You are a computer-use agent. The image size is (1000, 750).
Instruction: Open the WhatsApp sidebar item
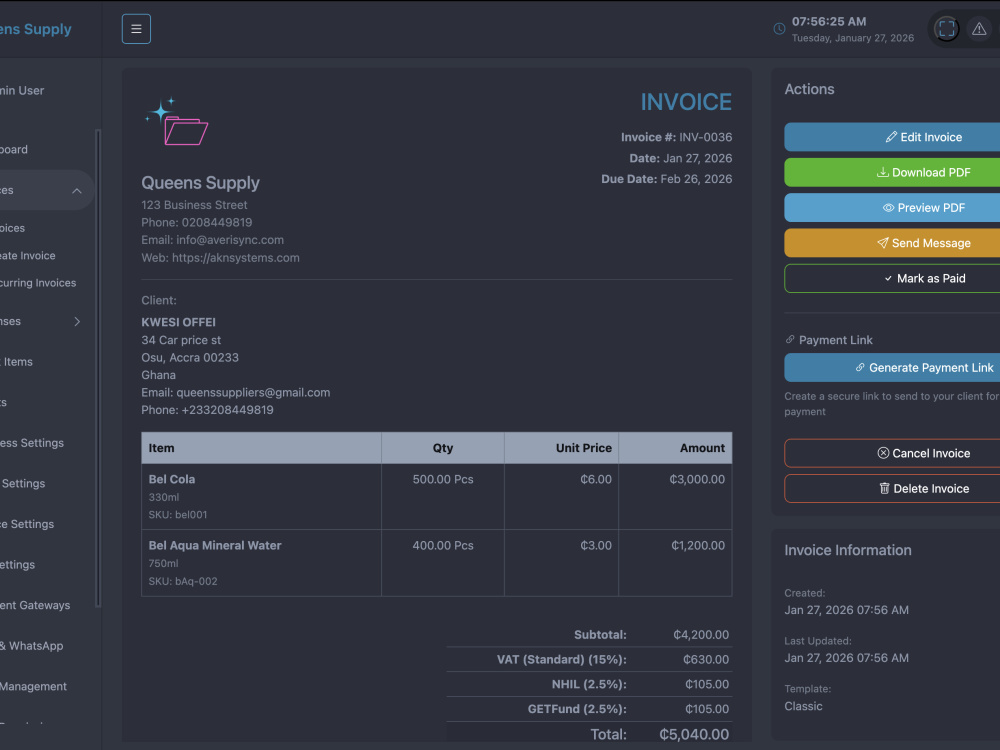(x=32, y=646)
